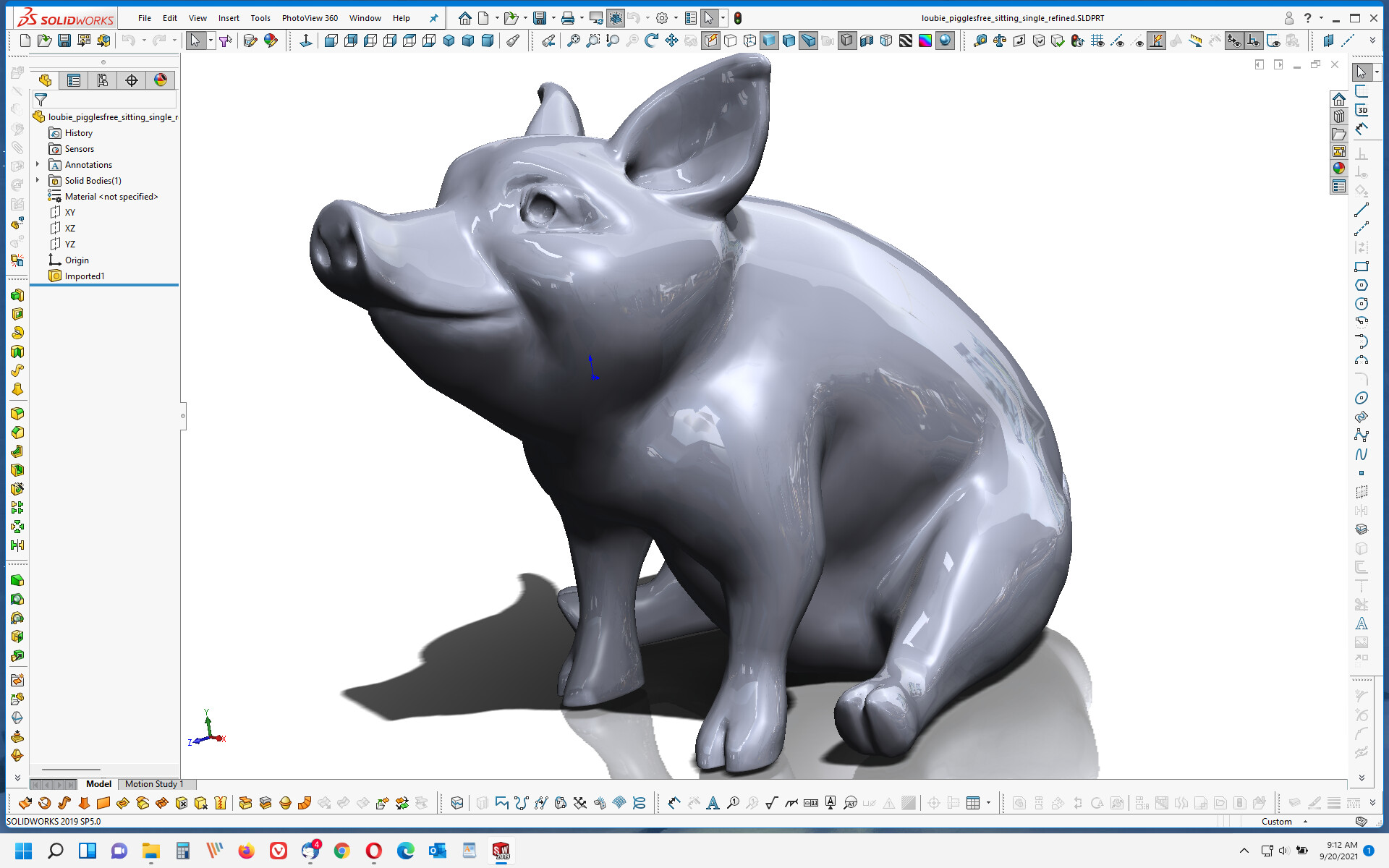Viewport: 1389px width, 868px height.
Task: Click the Curvature rainbow display icon
Action: 925,41
